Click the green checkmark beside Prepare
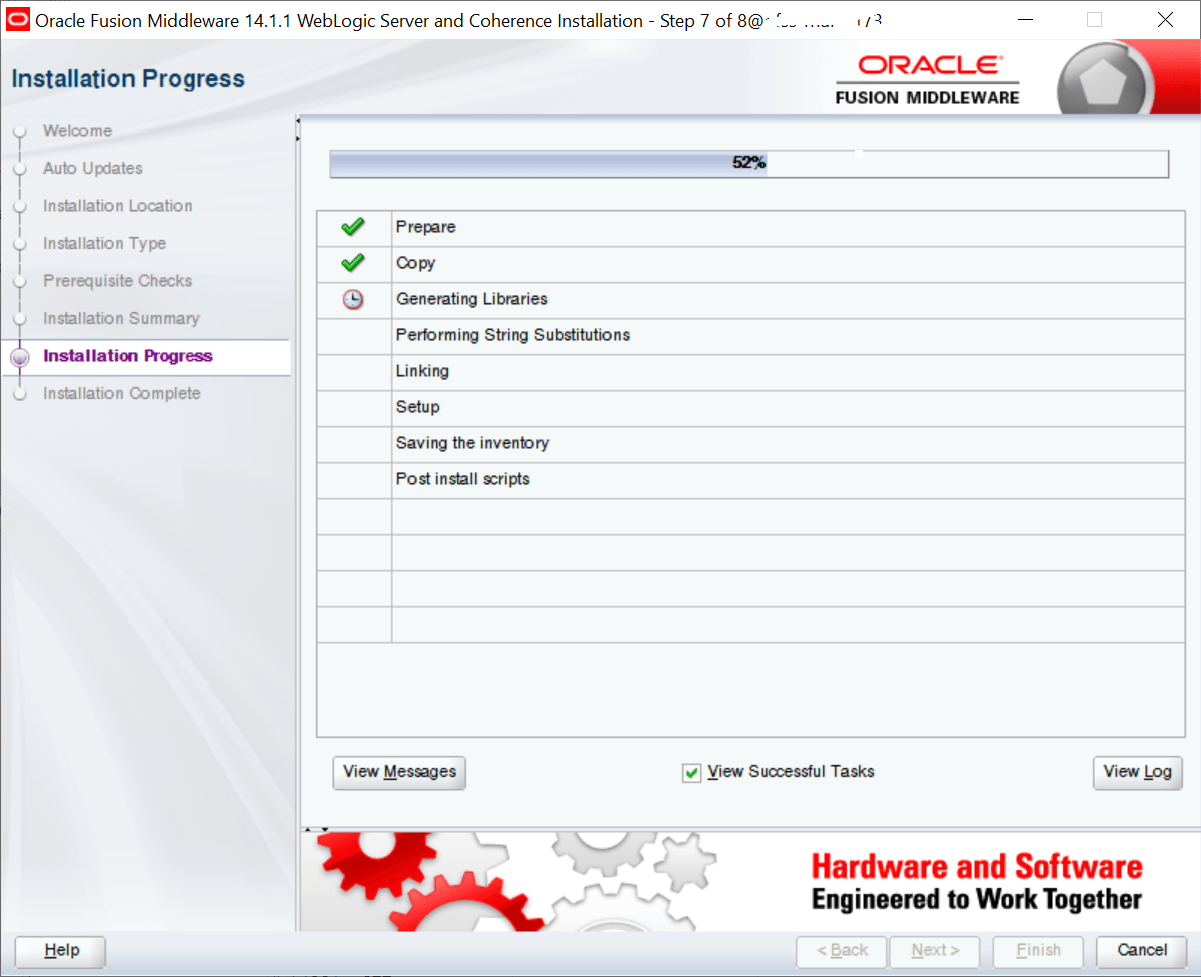Image resolution: width=1201 pixels, height=977 pixels. pyautogui.click(x=352, y=227)
